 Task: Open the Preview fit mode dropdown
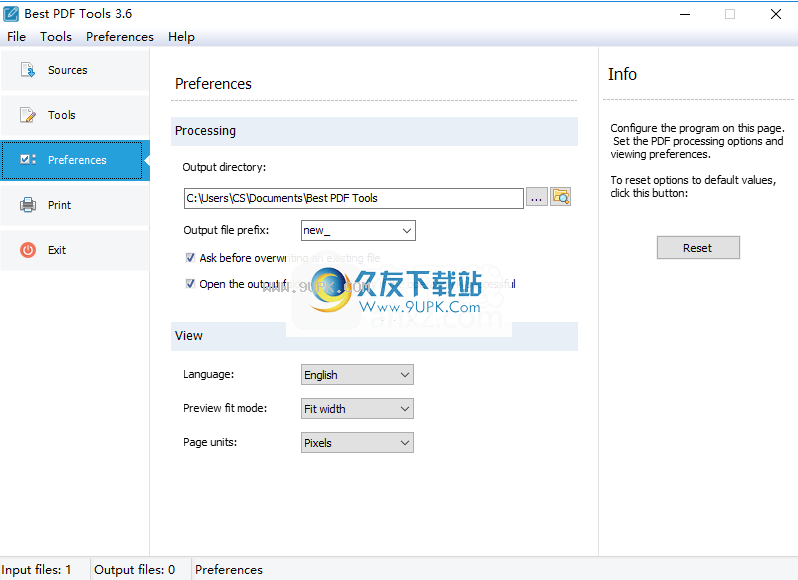point(357,409)
